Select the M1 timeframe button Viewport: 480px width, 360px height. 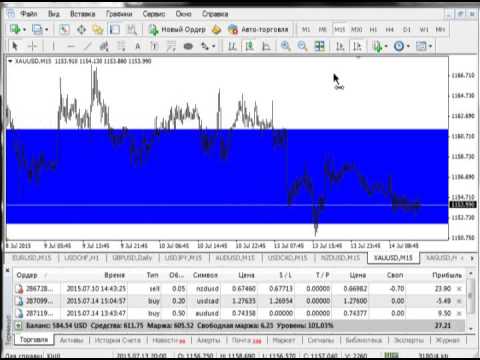pos(306,29)
